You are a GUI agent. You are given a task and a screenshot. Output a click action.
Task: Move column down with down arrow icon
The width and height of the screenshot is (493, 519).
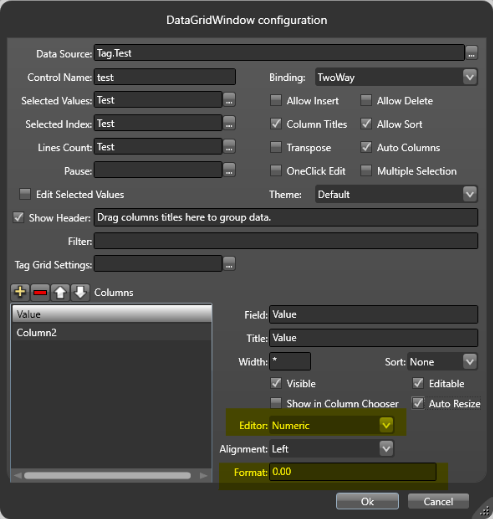pyautogui.click(x=80, y=292)
